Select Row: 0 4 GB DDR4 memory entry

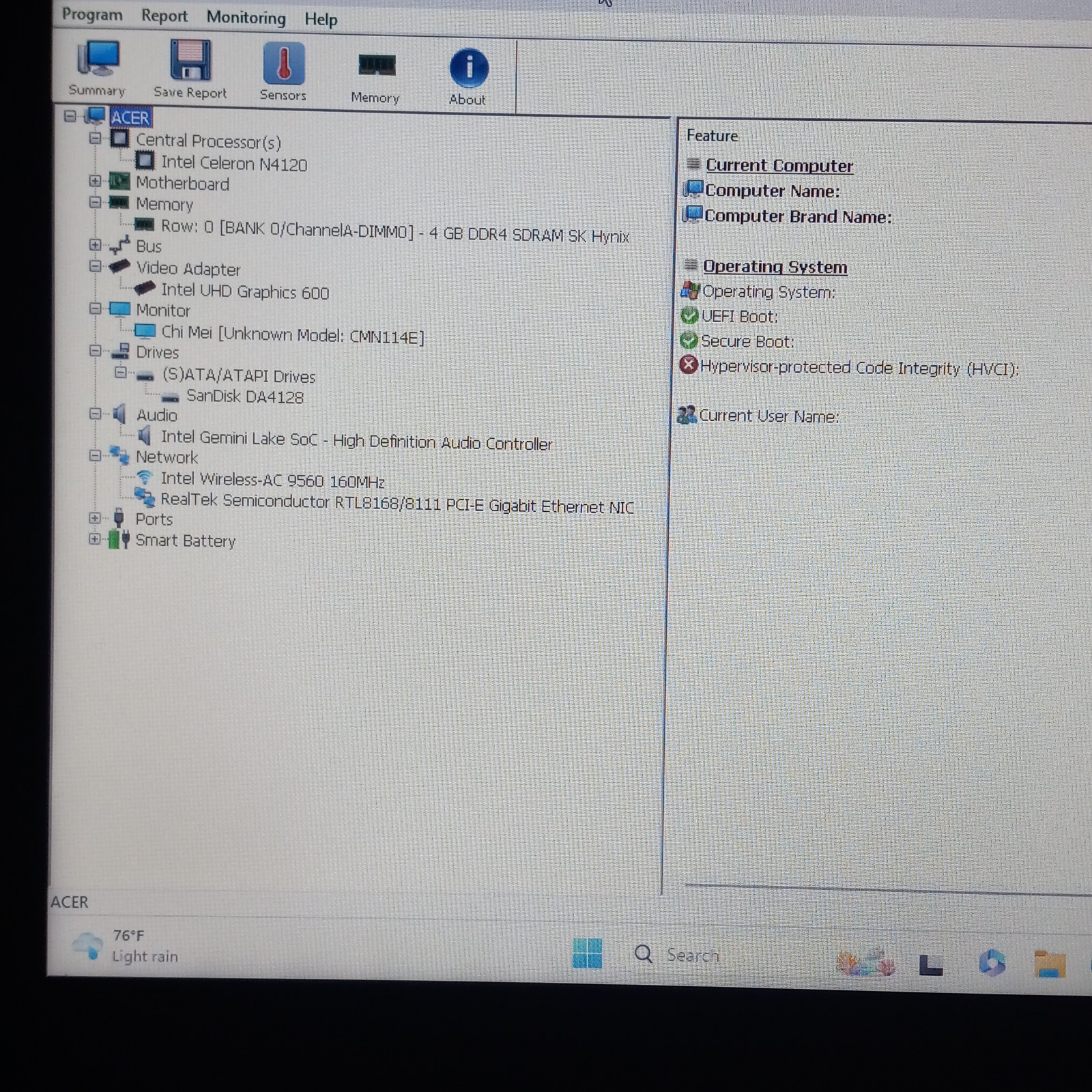click(395, 232)
